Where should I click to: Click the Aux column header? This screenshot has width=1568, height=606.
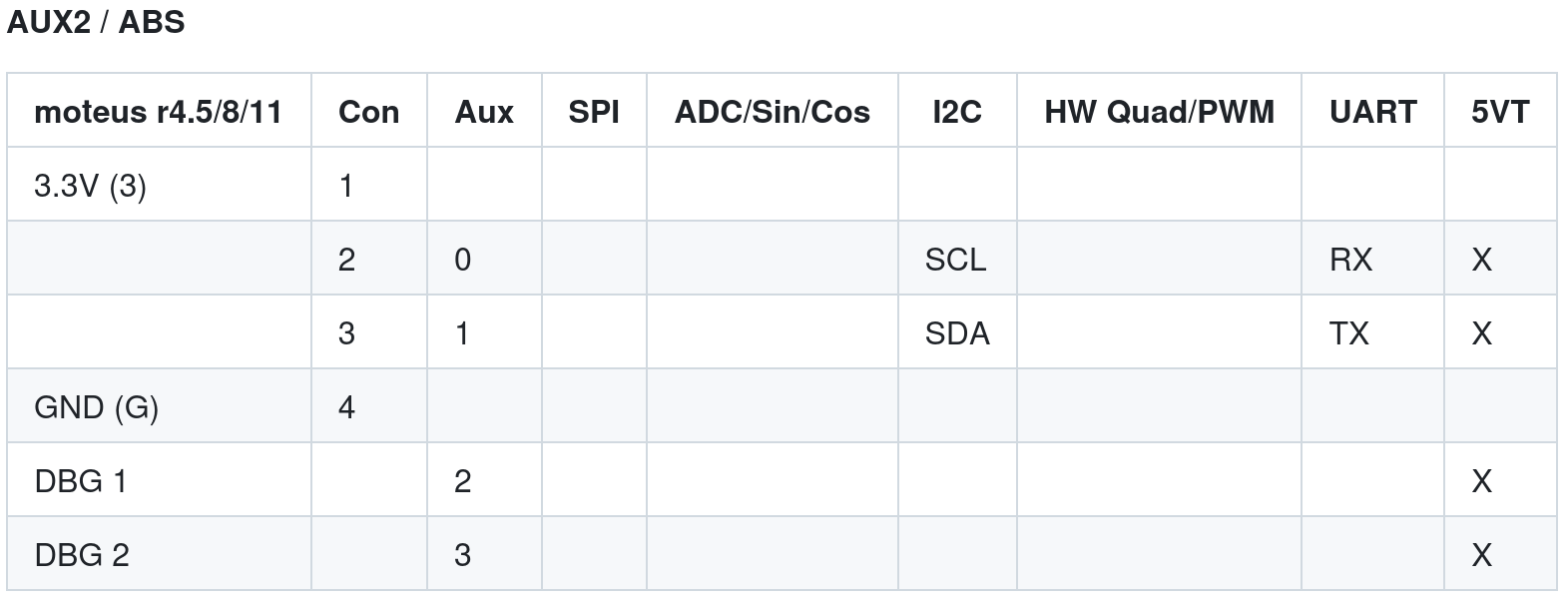(x=484, y=111)
